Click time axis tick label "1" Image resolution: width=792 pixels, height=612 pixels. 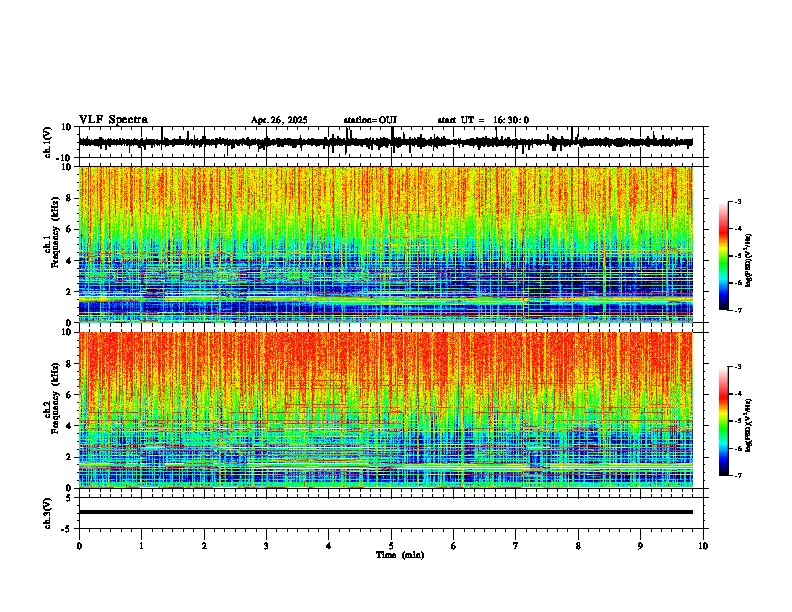141,546
